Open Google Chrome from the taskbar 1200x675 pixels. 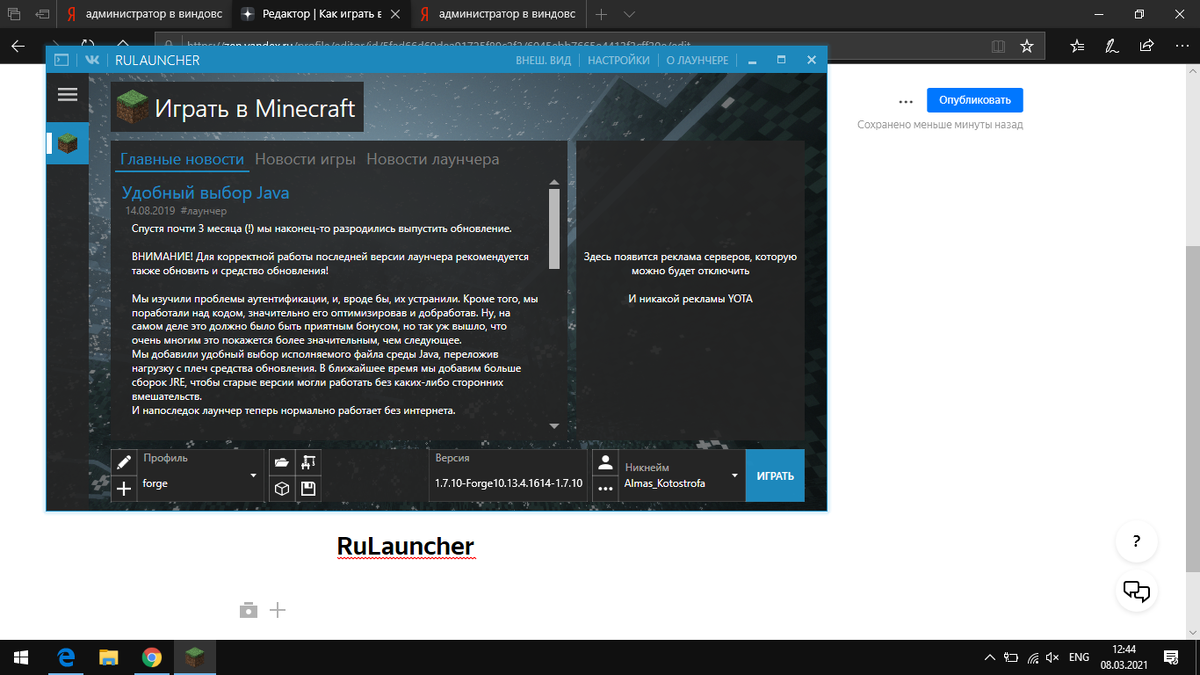[152, 657]
